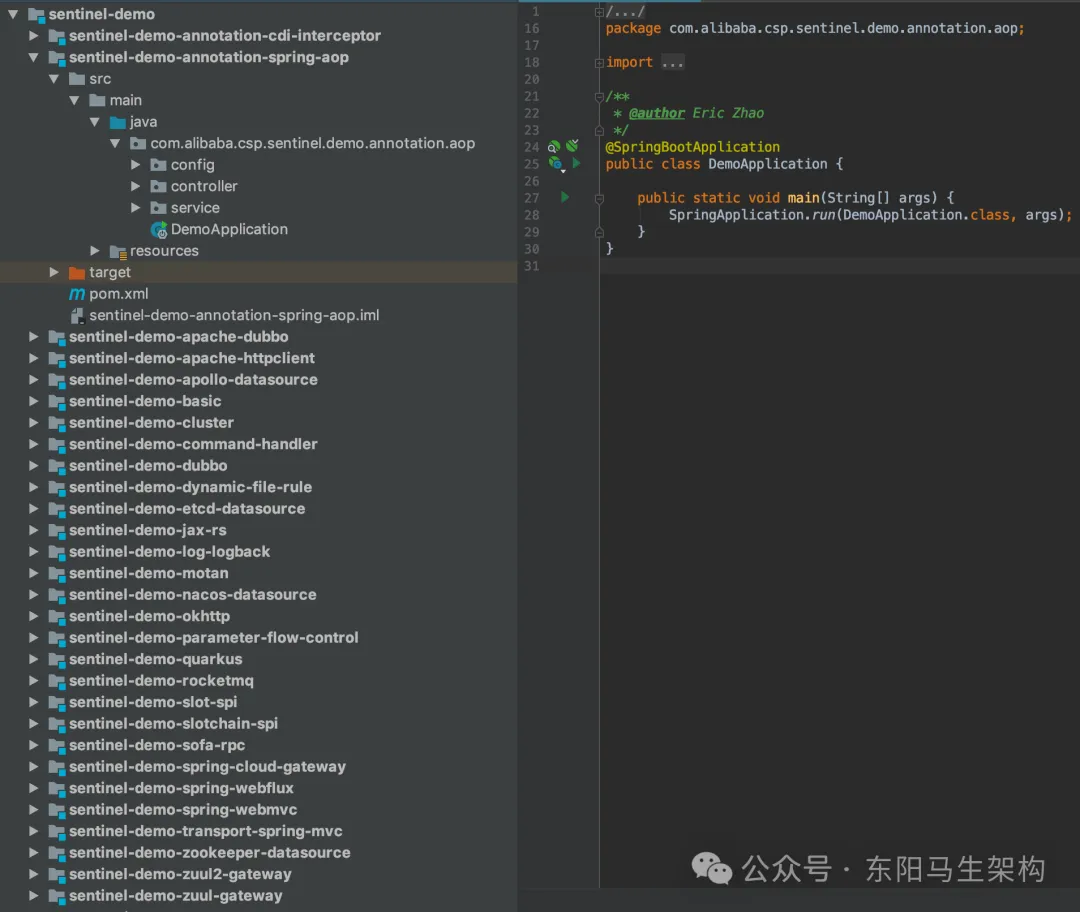Expand the service package arrow
1080x912 pixels.
click(135, 207)
